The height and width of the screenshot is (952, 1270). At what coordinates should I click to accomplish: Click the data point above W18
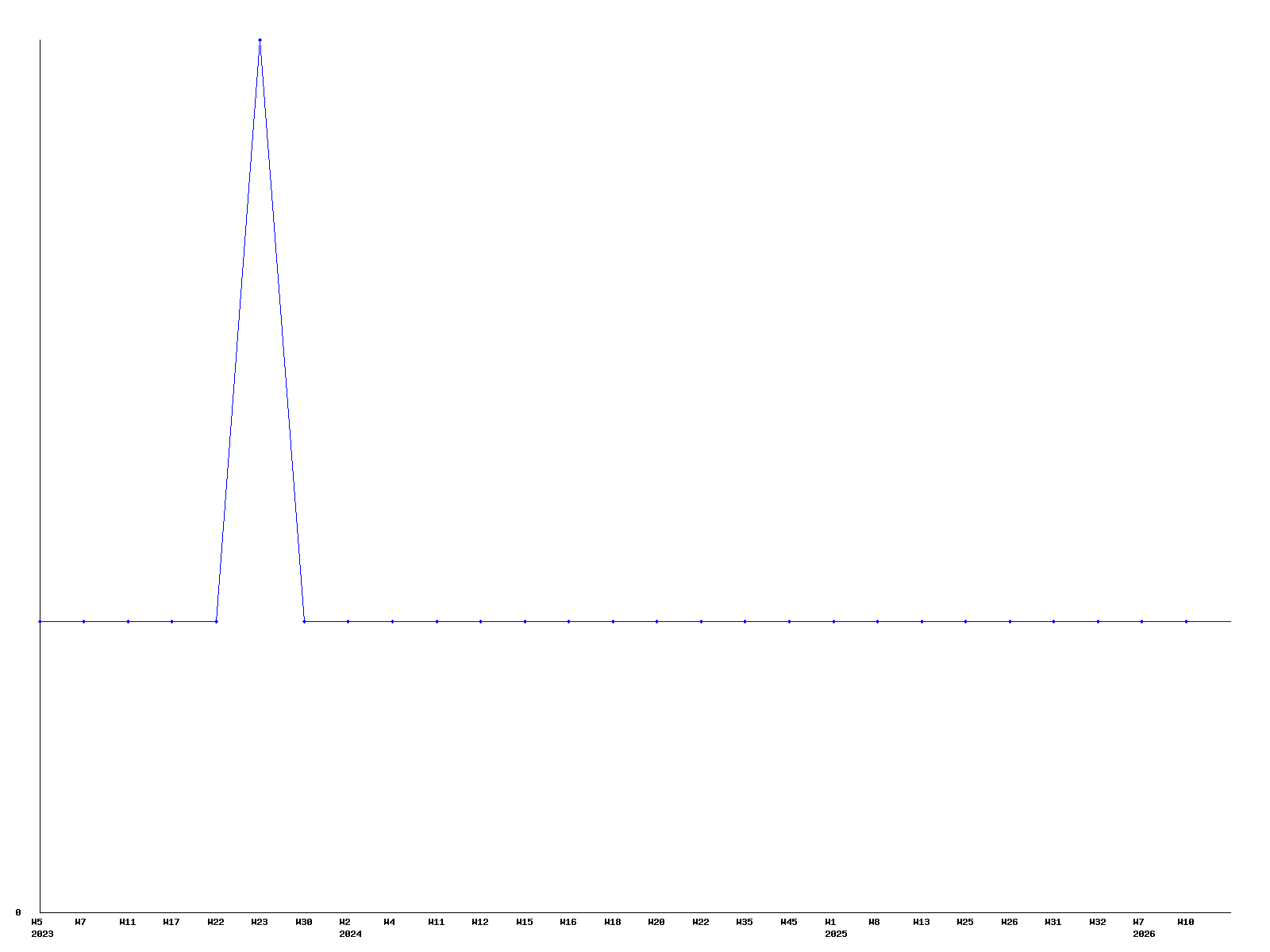point(613,621)
